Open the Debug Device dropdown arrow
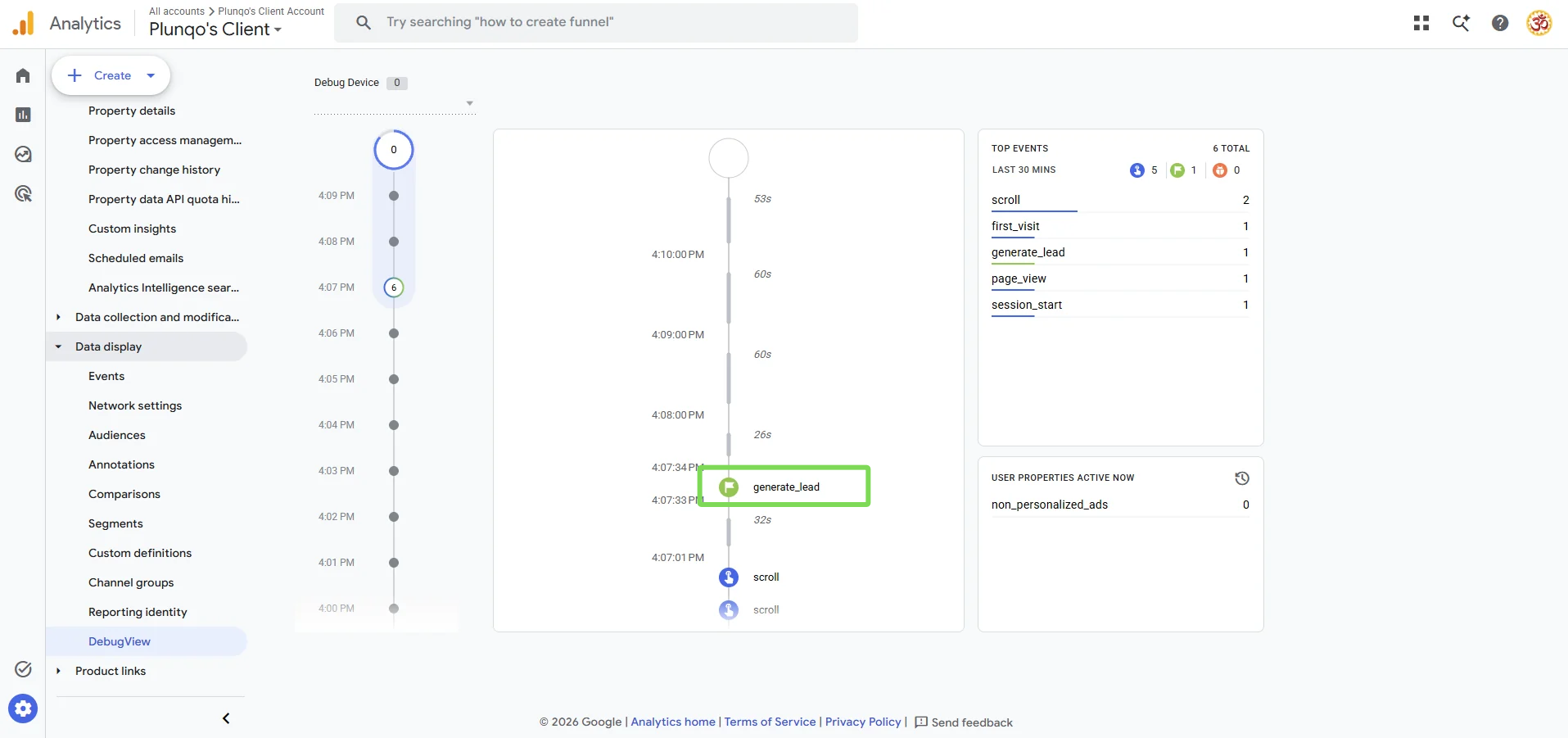Screen dimensions: 1568x738 [469, 103]
